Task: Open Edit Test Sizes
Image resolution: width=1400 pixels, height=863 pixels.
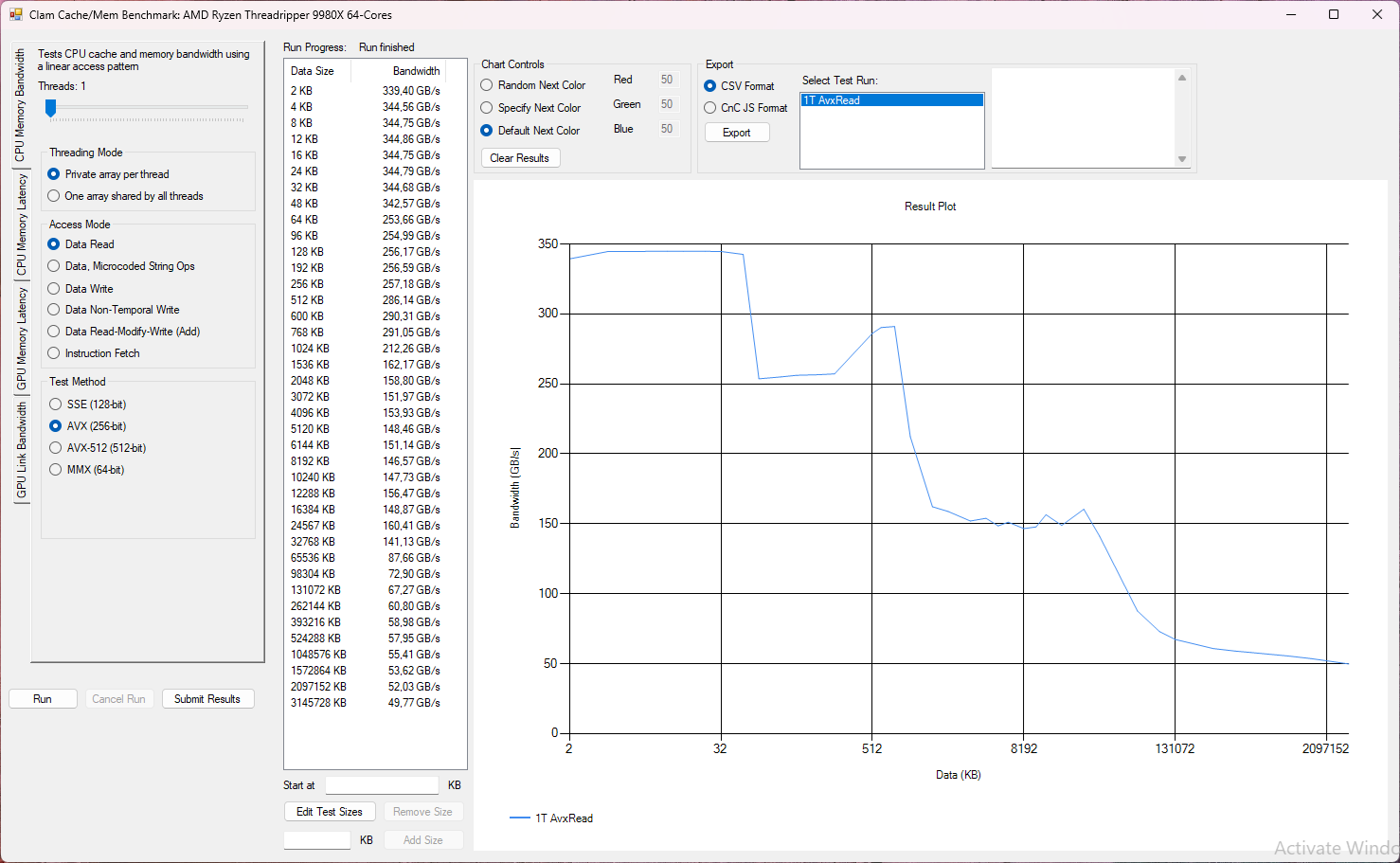Action: click(330, 812)
